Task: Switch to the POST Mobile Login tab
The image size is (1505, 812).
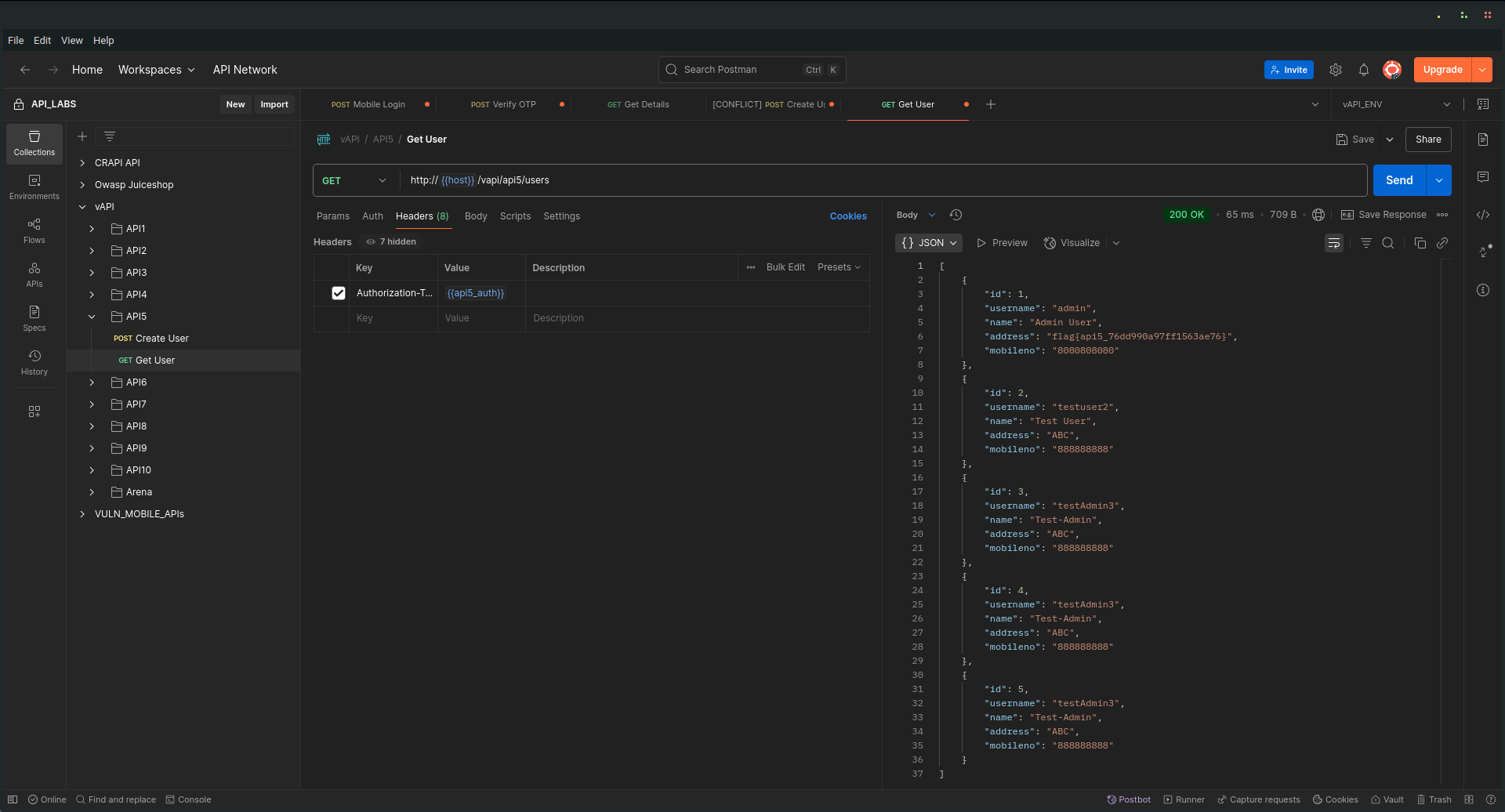Action: [368, 104]
